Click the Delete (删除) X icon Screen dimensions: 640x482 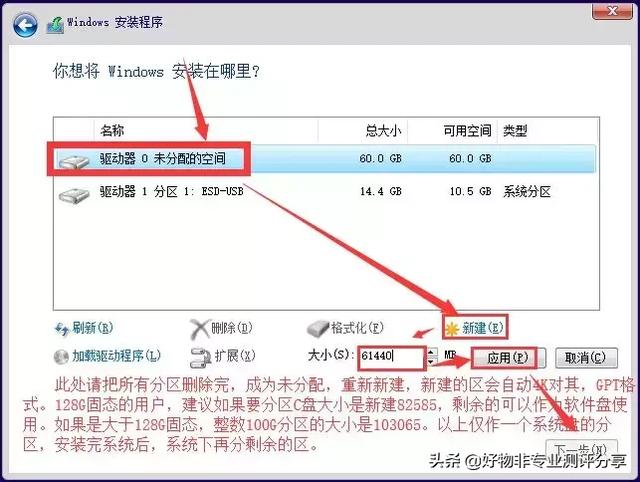(200, 329)
